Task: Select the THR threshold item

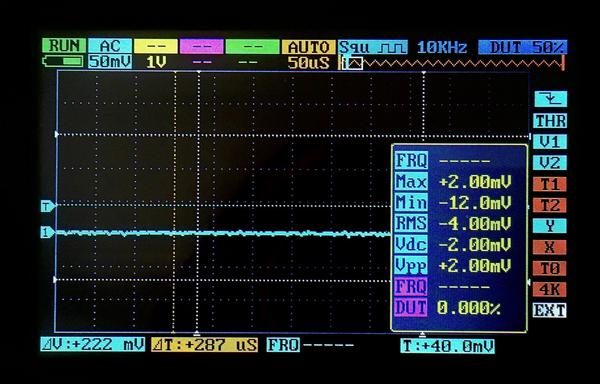Action: tap(550, 121)
